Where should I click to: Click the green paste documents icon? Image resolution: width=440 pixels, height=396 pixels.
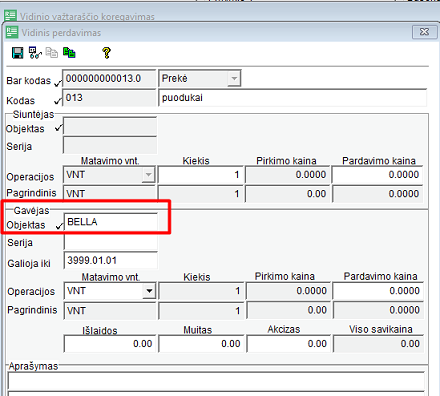pyautogui.click(x=69, y=53)
